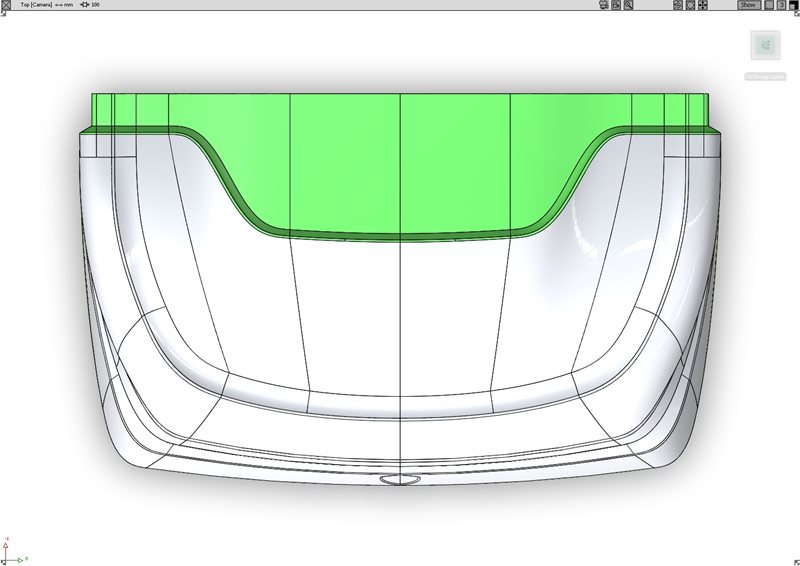Open the Show dropdown menu
Image resolution: width=800 pixels, height=566 pixels.
748,5
